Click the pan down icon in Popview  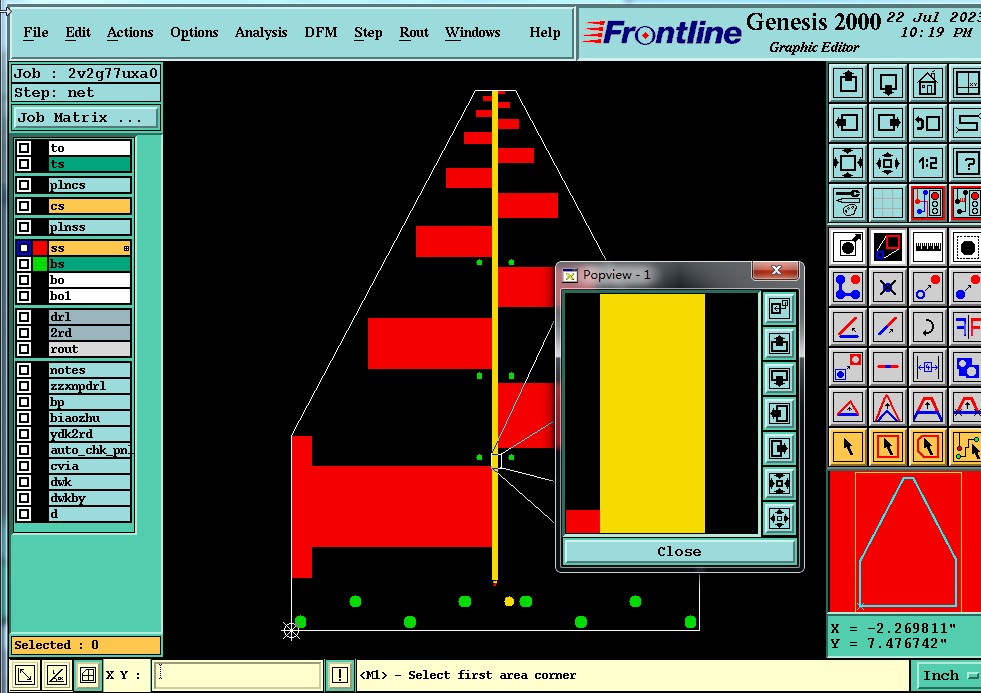tap(779, 378)
